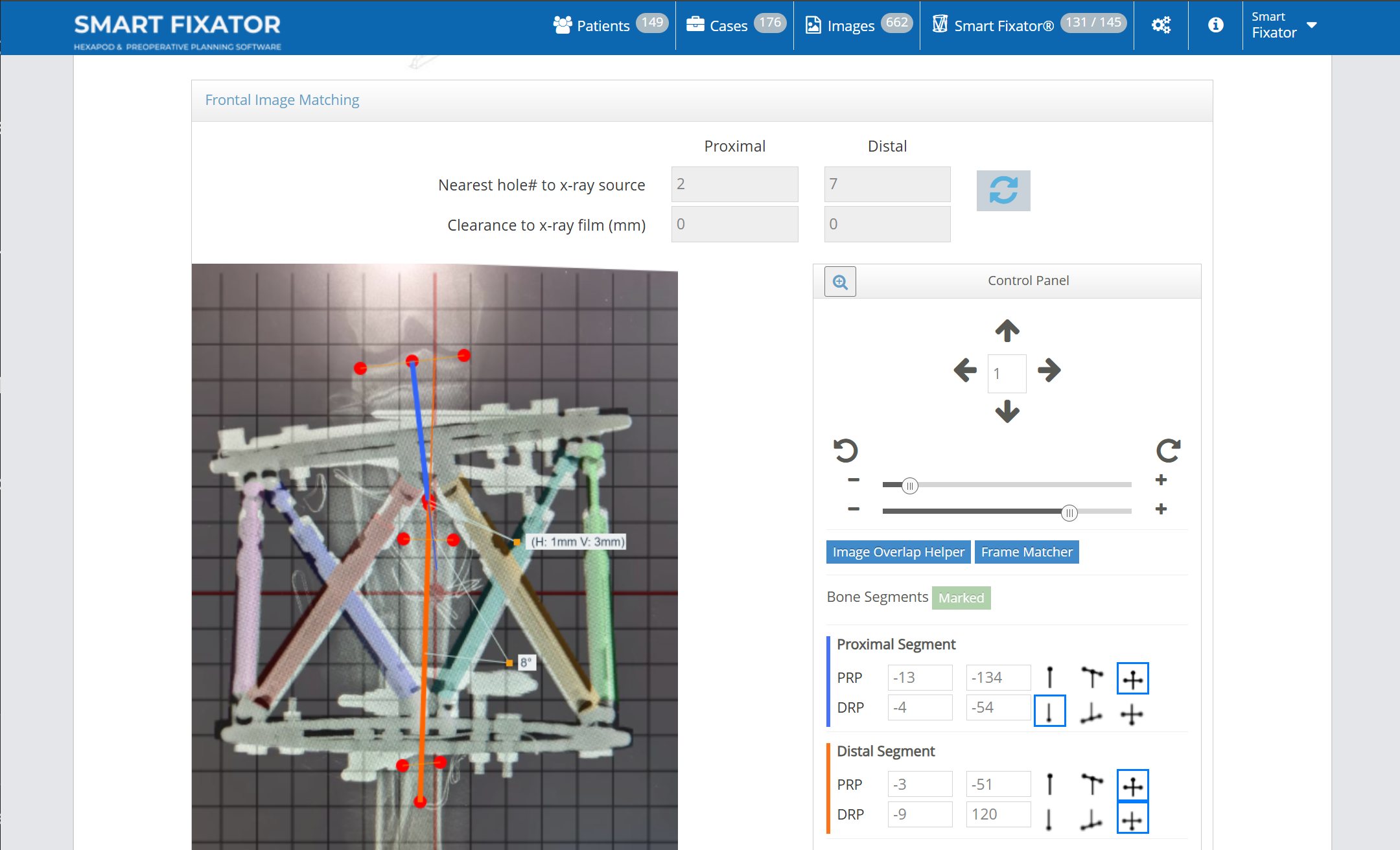Rotate image clockwise

(1168, 450)
